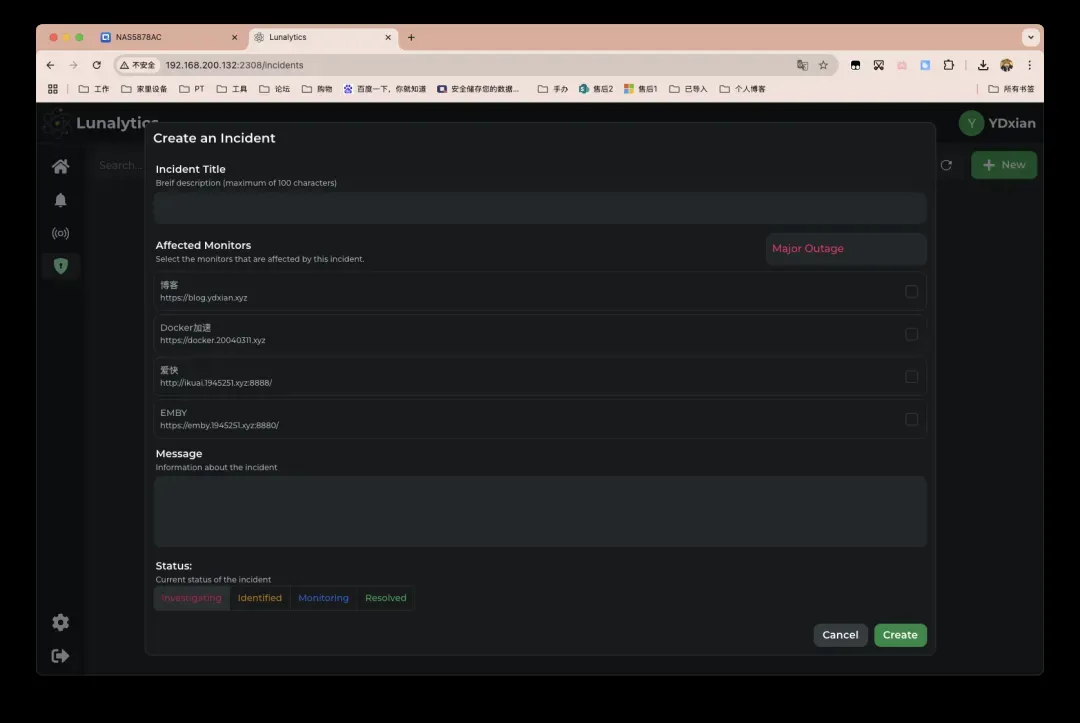Enable the EMBY monitor checkbox
Image resolution: width=1080 pixels, height=723 pixels.
tap(911, 419)
